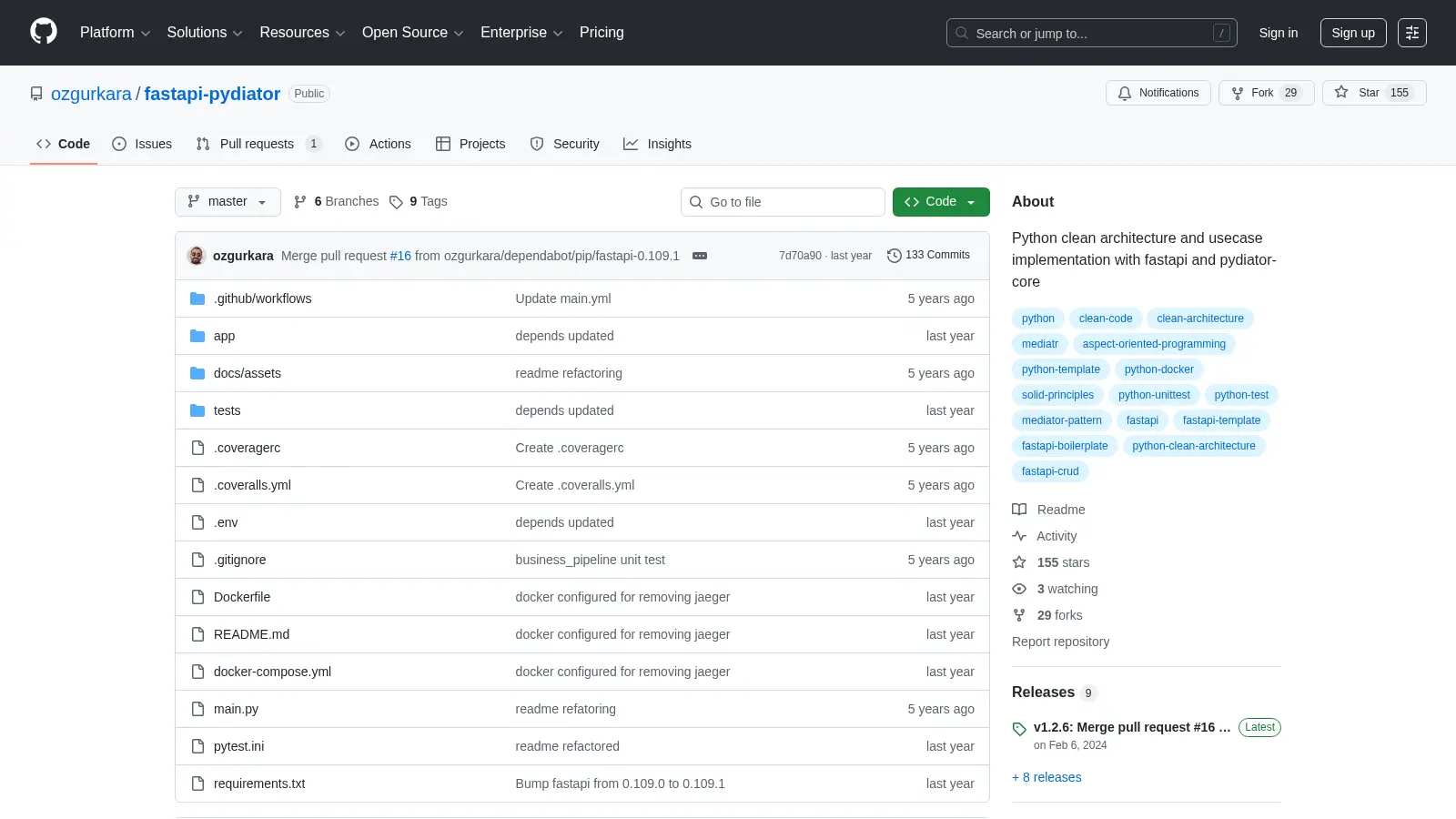Viewport: 1456px width, 819px height.
Task: Open the .coveragerc file
Action: click(x=247, y=448)
